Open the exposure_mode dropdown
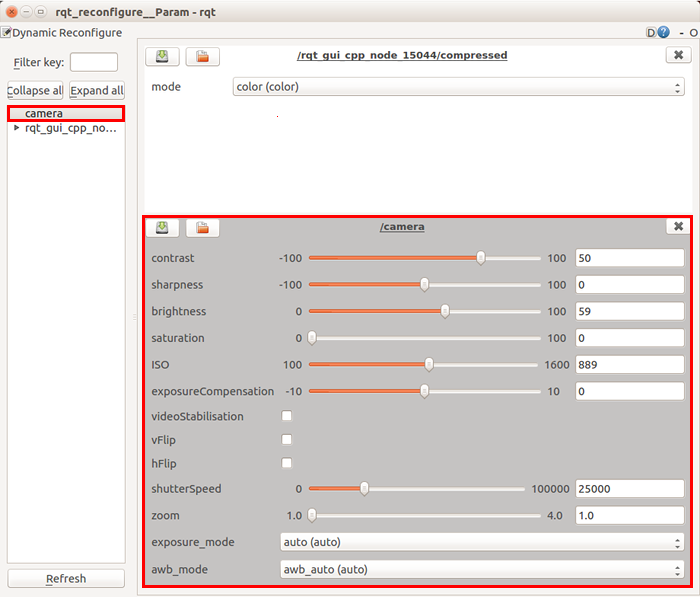Viewport: 700px width, 597px height. [x=482, y=543]
